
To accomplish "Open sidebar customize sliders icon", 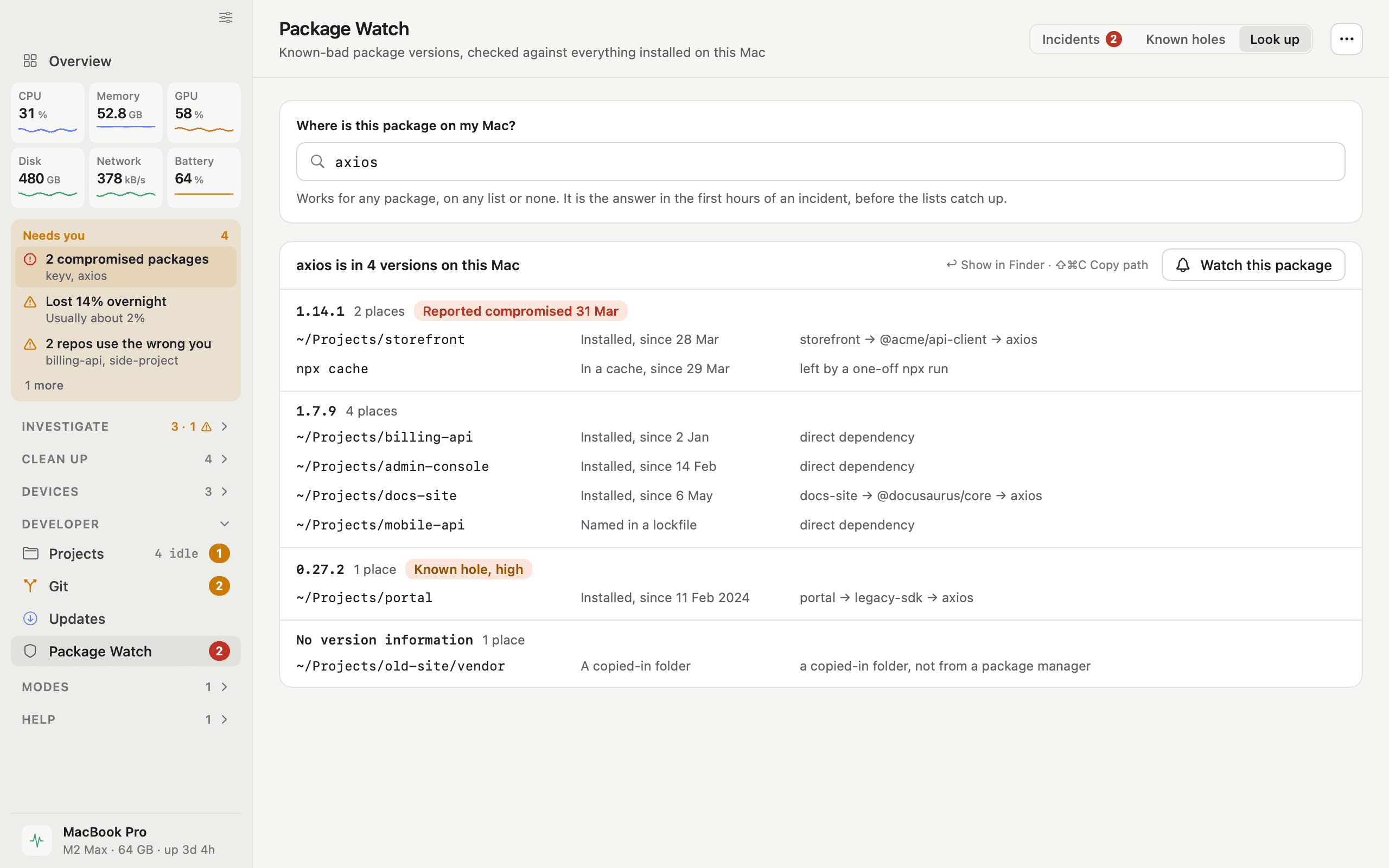I will click(226, 17).
